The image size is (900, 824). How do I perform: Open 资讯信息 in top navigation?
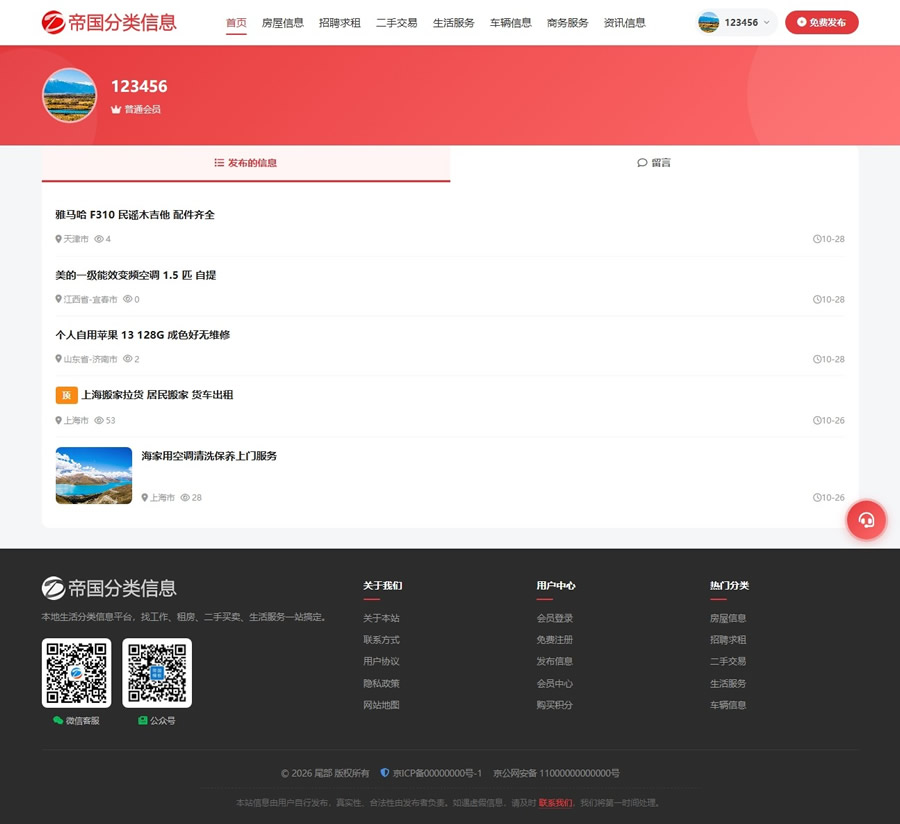(x=624, y=23)
